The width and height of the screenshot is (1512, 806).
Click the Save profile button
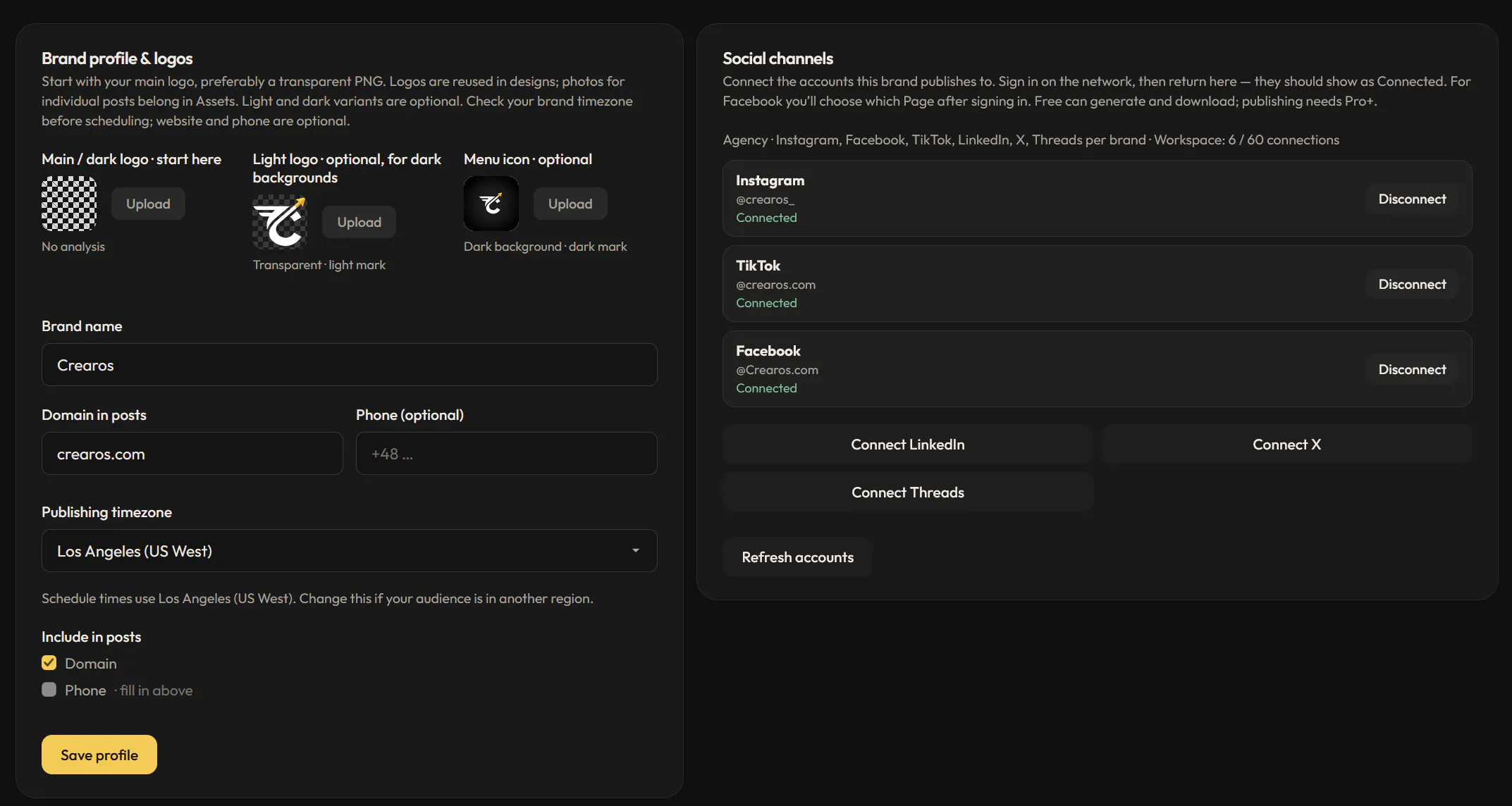pos(99,755)
